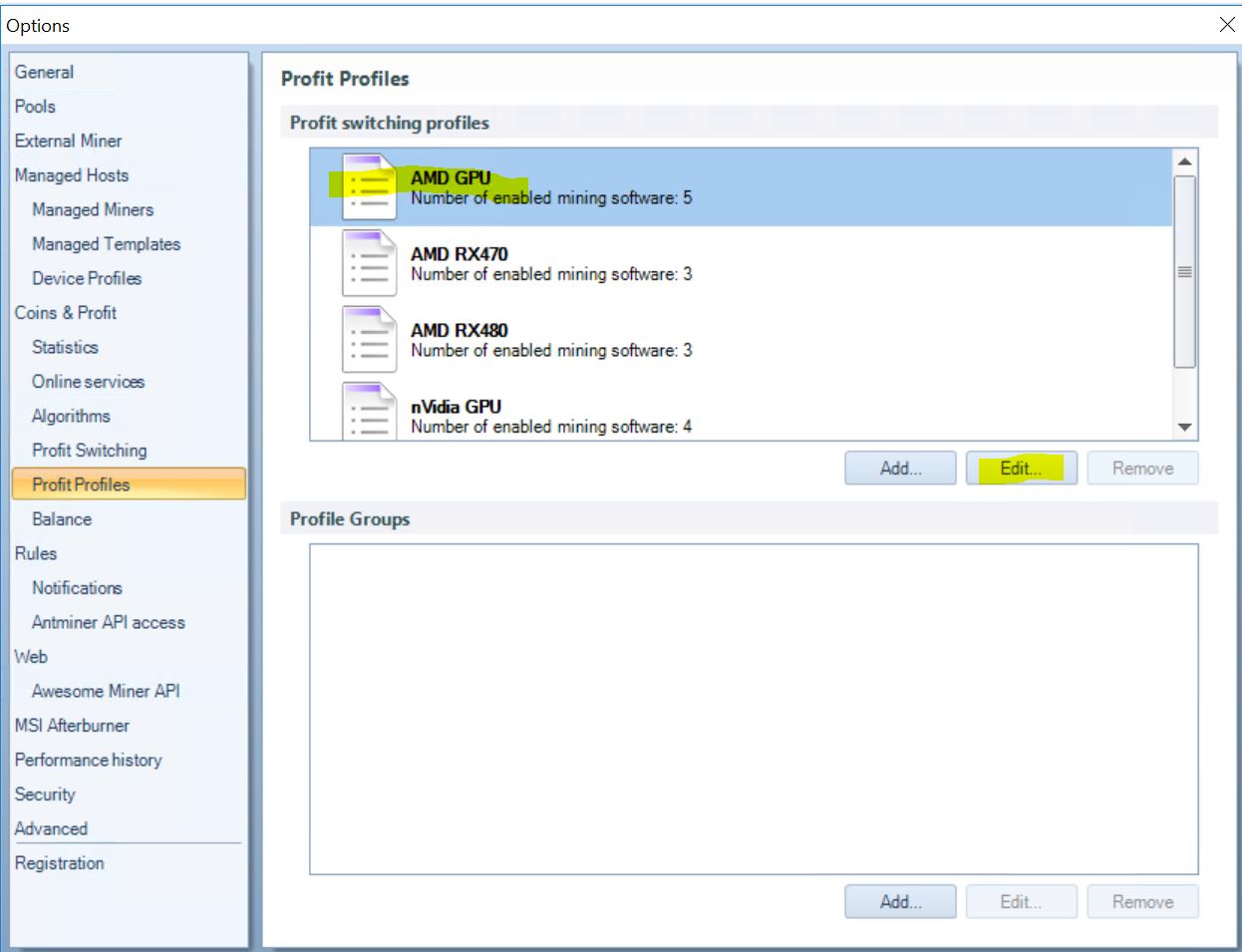1242x952 pixels.
Task: Close the Options window
Action: tap(1227, 25)
